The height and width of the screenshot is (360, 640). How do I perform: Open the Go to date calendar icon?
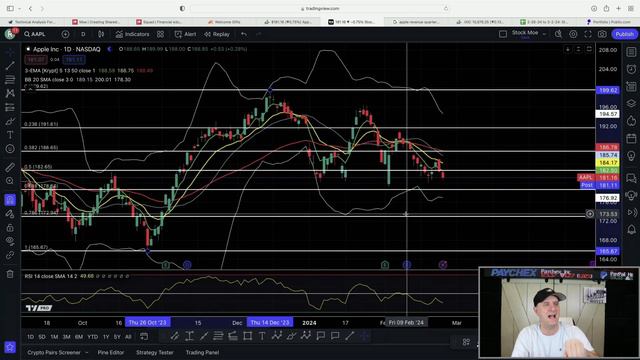144,337
